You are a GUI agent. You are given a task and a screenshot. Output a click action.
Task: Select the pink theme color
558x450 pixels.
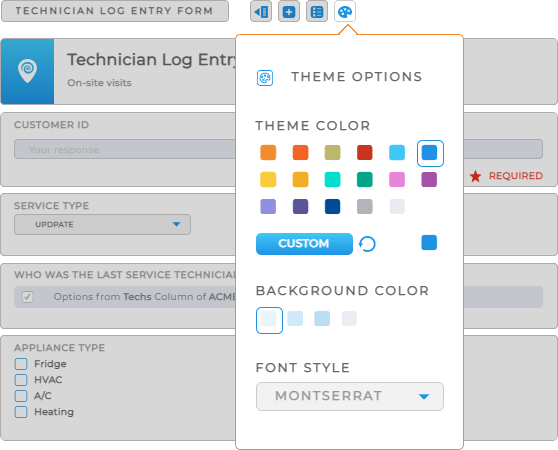pyautogui.click(x=397, y=179)
